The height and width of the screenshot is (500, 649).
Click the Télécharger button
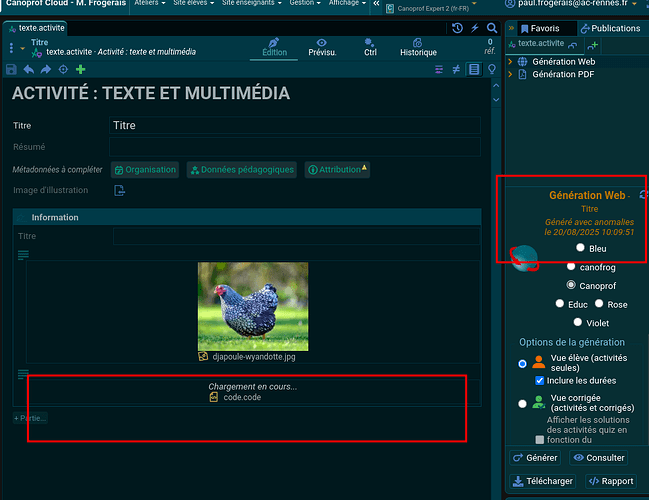coord(539,481)
